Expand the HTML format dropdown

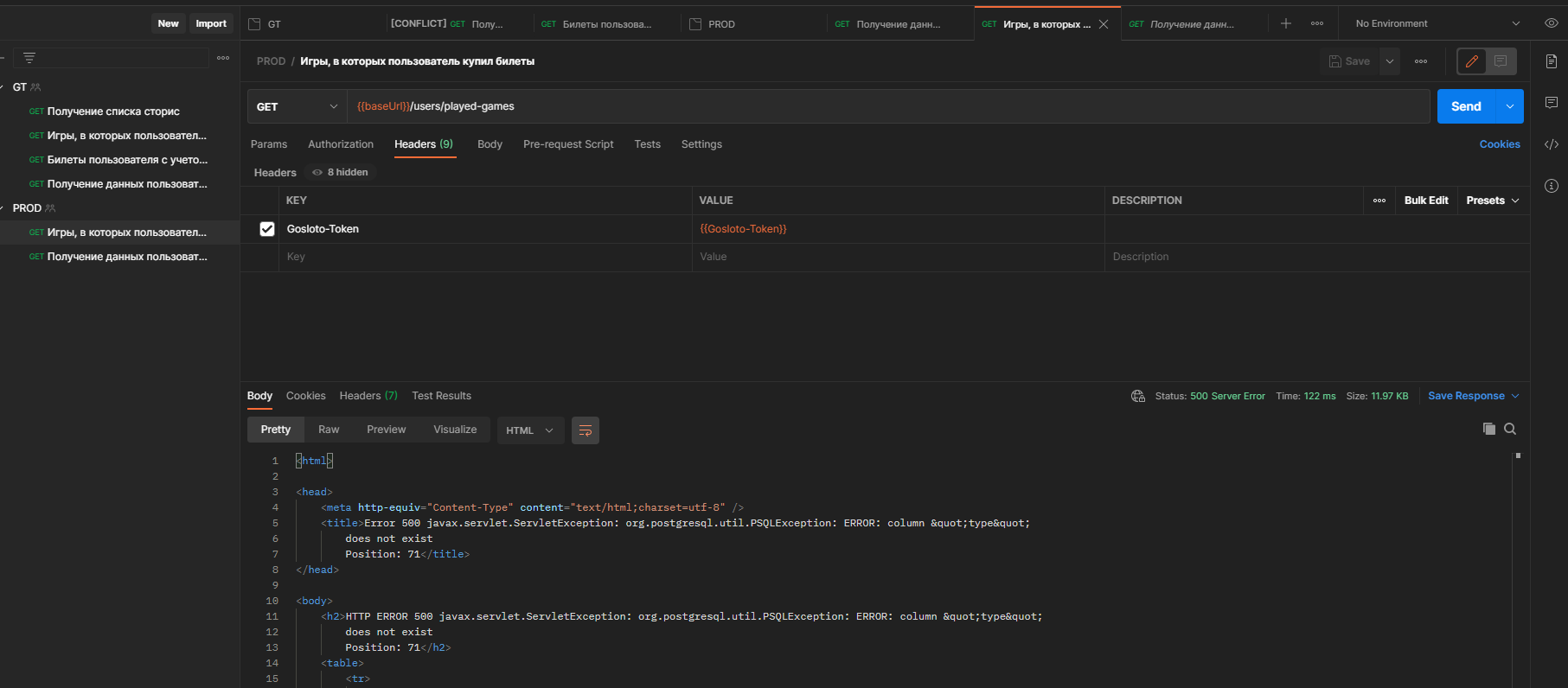point(529,430)
